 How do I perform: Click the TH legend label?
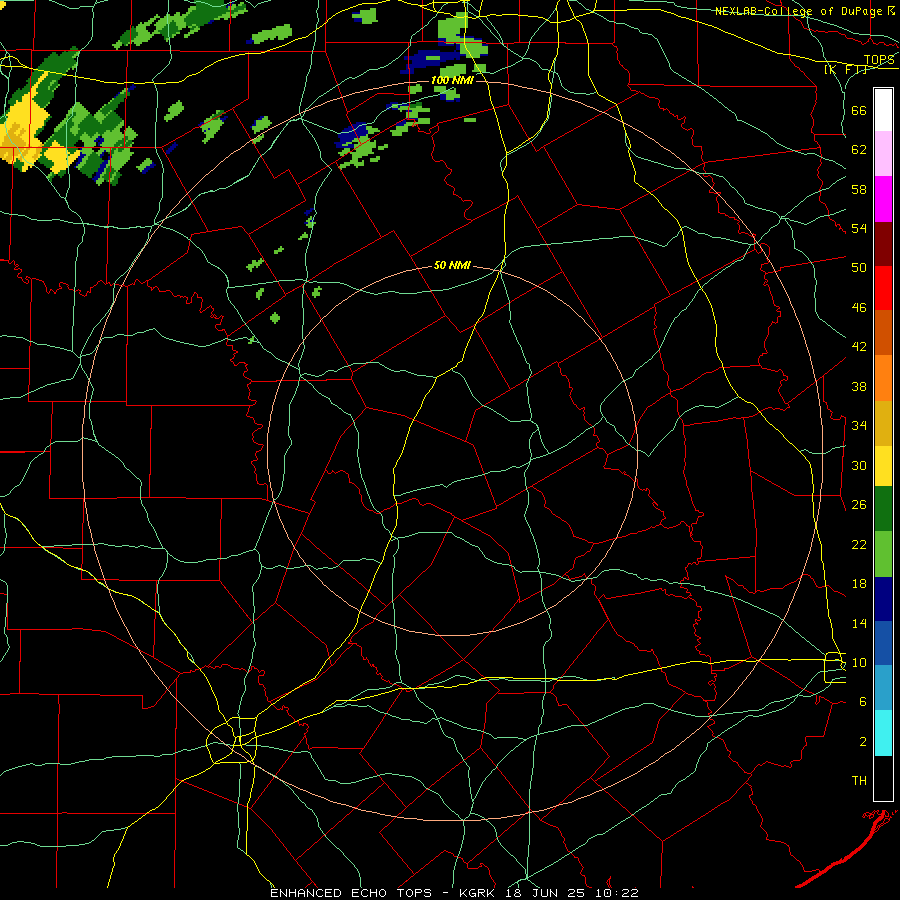coord(859,781)
